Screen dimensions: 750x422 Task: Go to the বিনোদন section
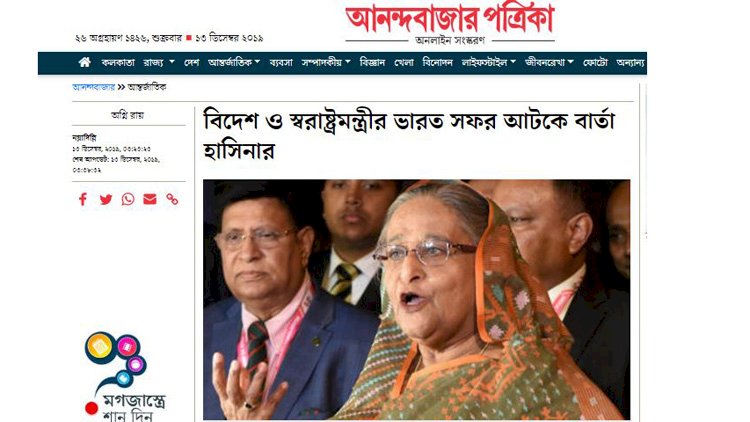pyautogui.click(x=437, y=63)
